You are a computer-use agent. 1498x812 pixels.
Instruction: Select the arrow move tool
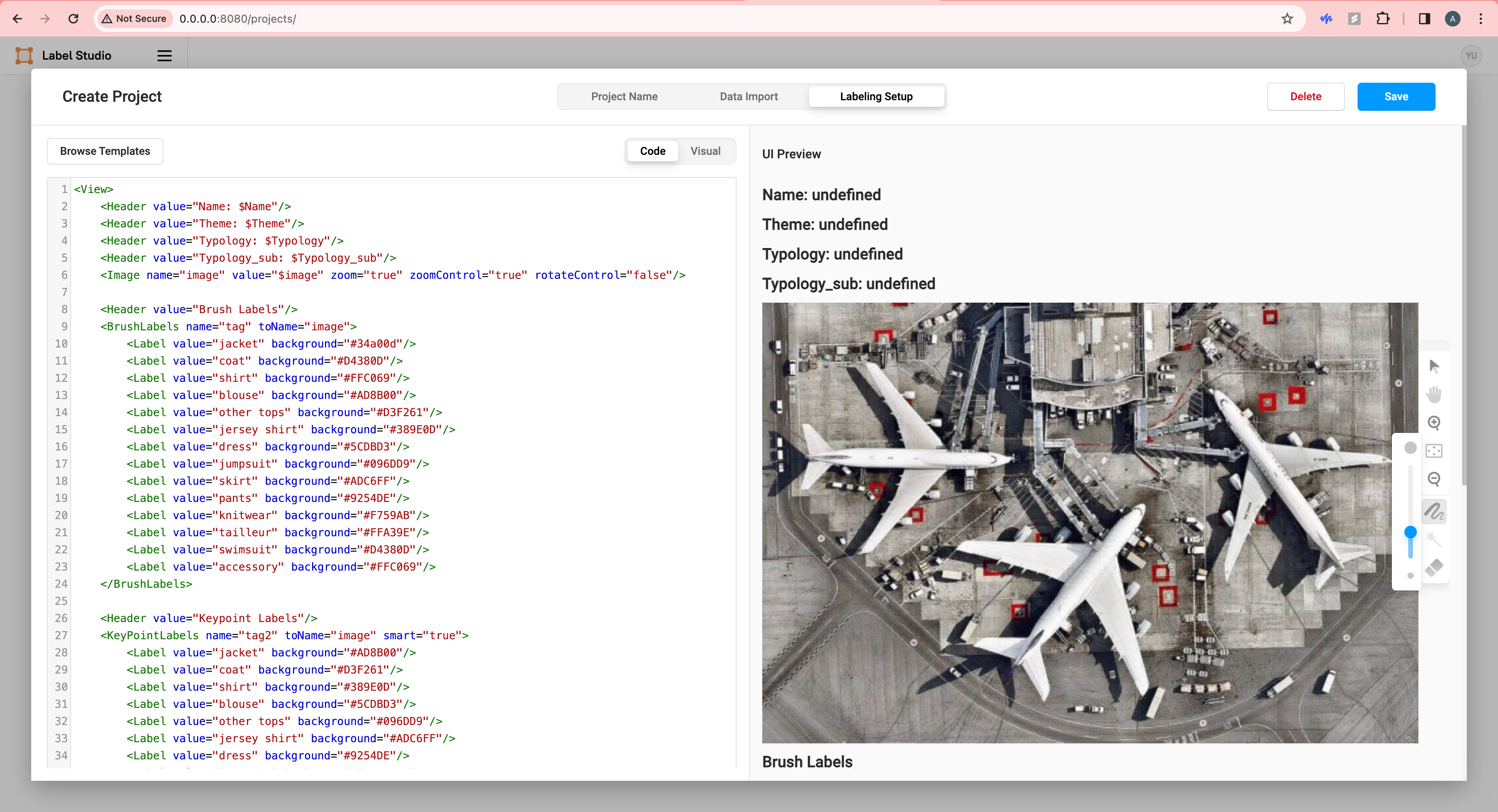pos(1434,366)
